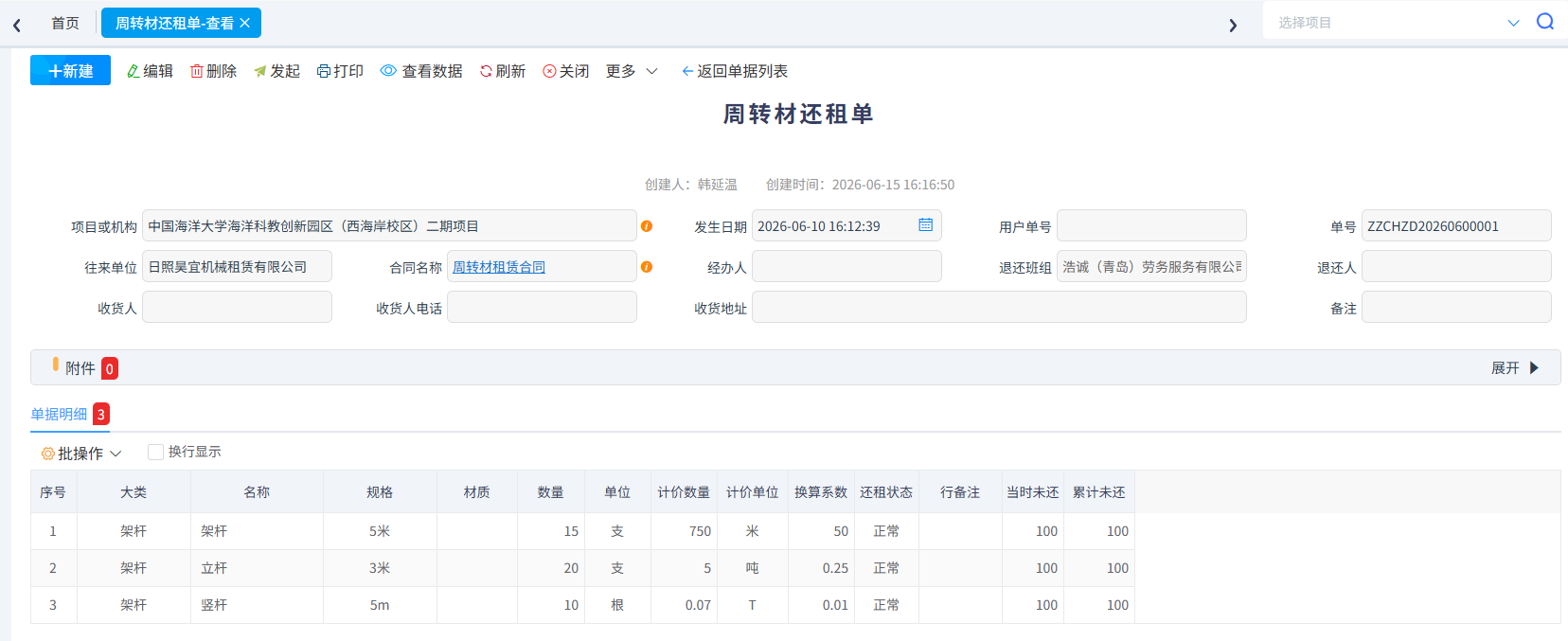Close the 周转材还租单-查看 tab
Screen dimensions: 1568x641
pyautogui.click(x=245, y=23)
